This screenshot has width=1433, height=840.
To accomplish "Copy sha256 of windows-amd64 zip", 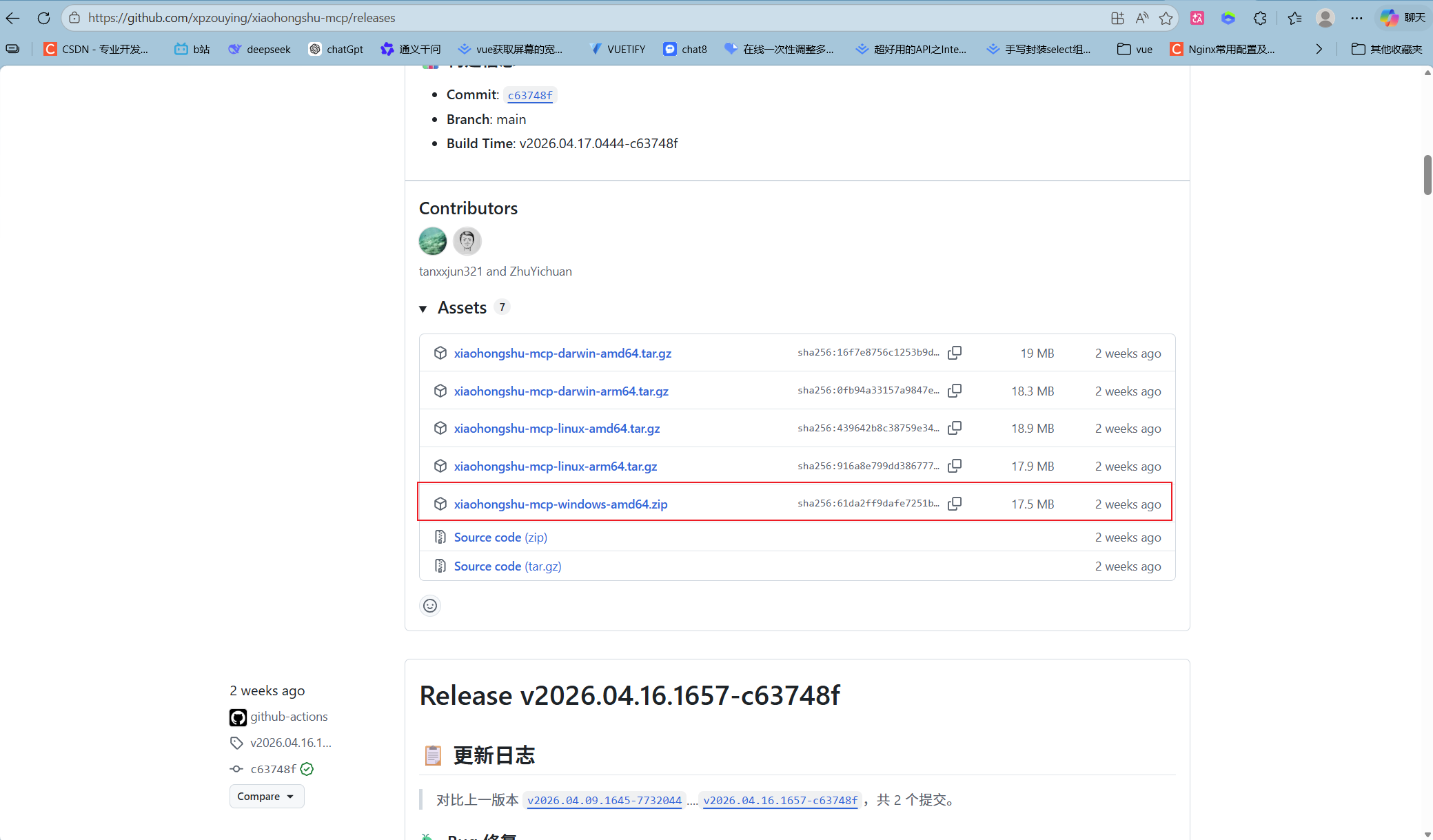I will 955,504.
